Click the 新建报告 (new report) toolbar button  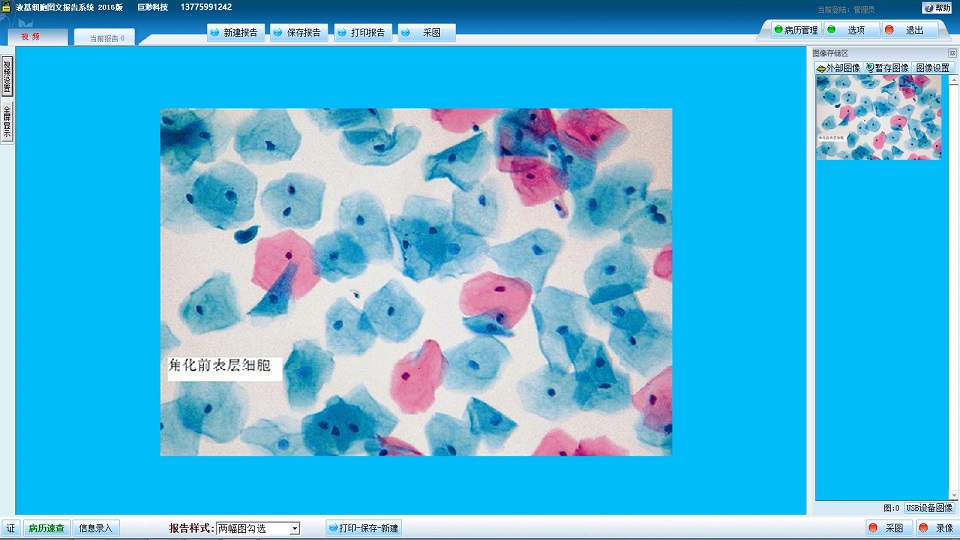236,32
